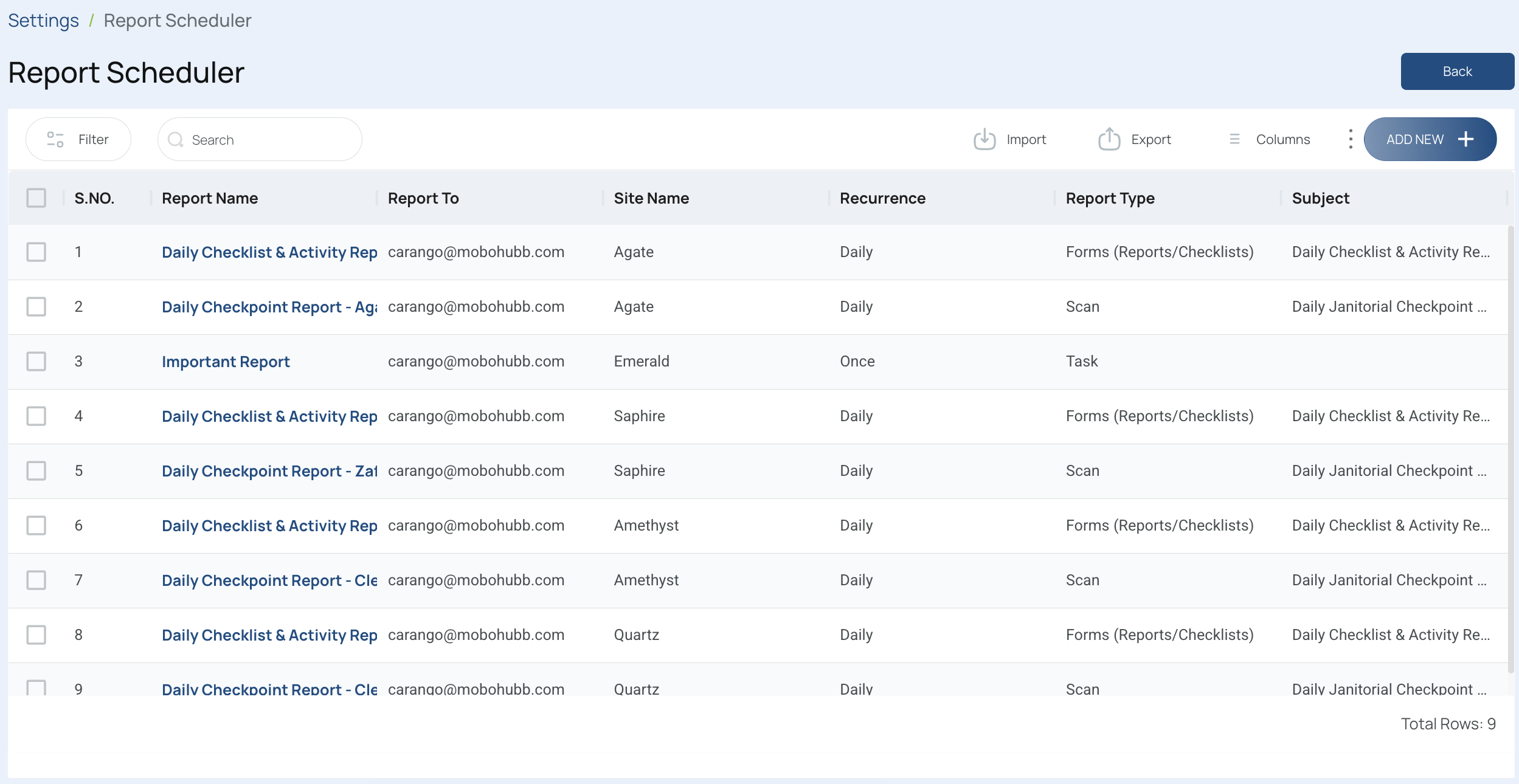Click the Search magnifier icon

pos(176,140)
